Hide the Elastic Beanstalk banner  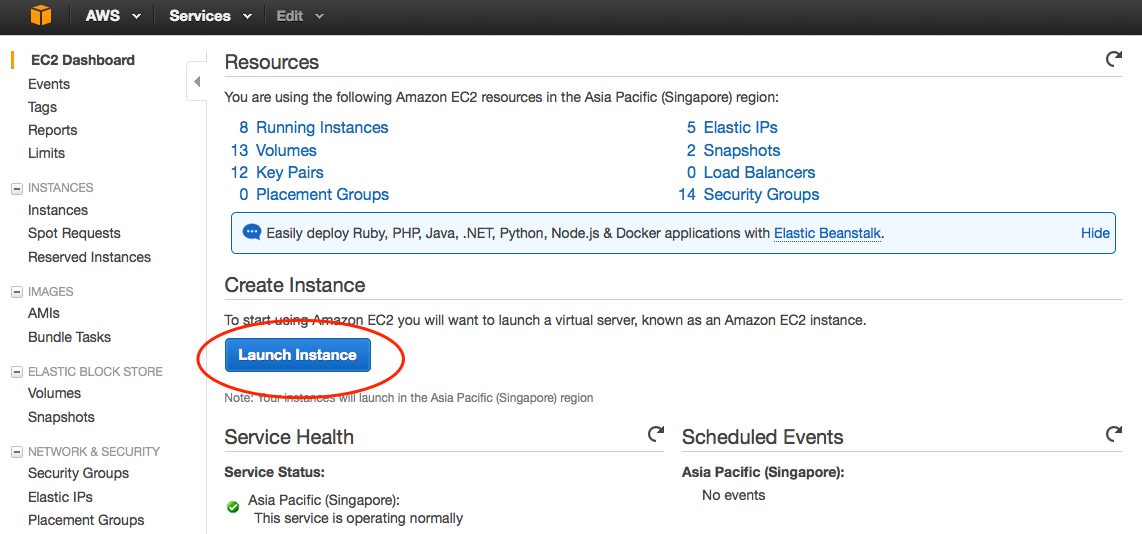1095,233
